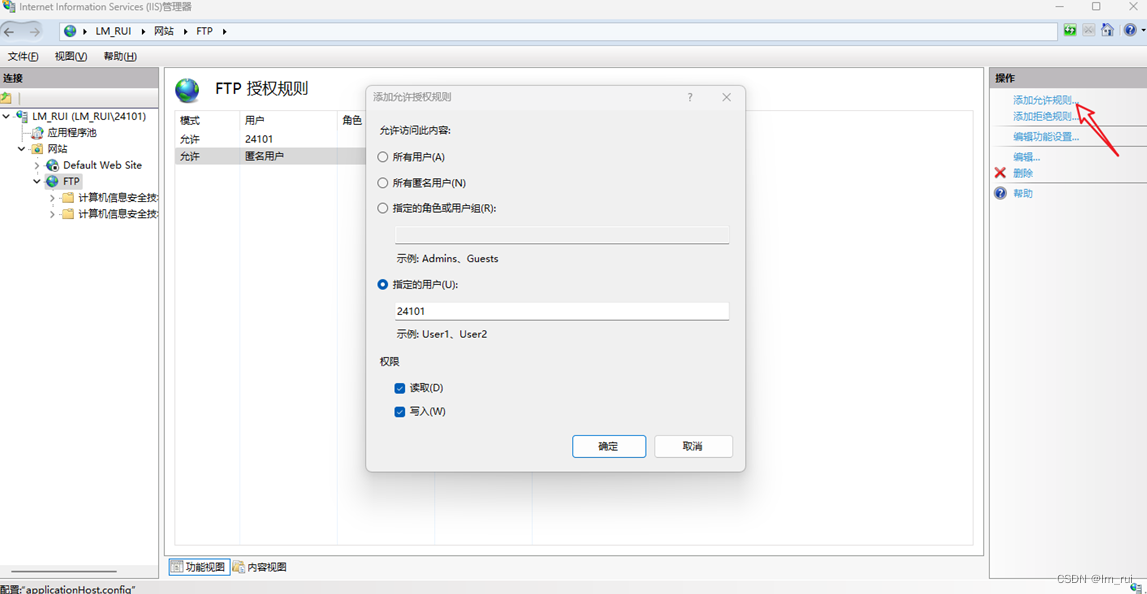Image resolution: width=1147 pixels, height=594 pixels.
Task: Expand the first 计算机信息安全技 folder
Action: pyautogui.click(x=52, y=198)
